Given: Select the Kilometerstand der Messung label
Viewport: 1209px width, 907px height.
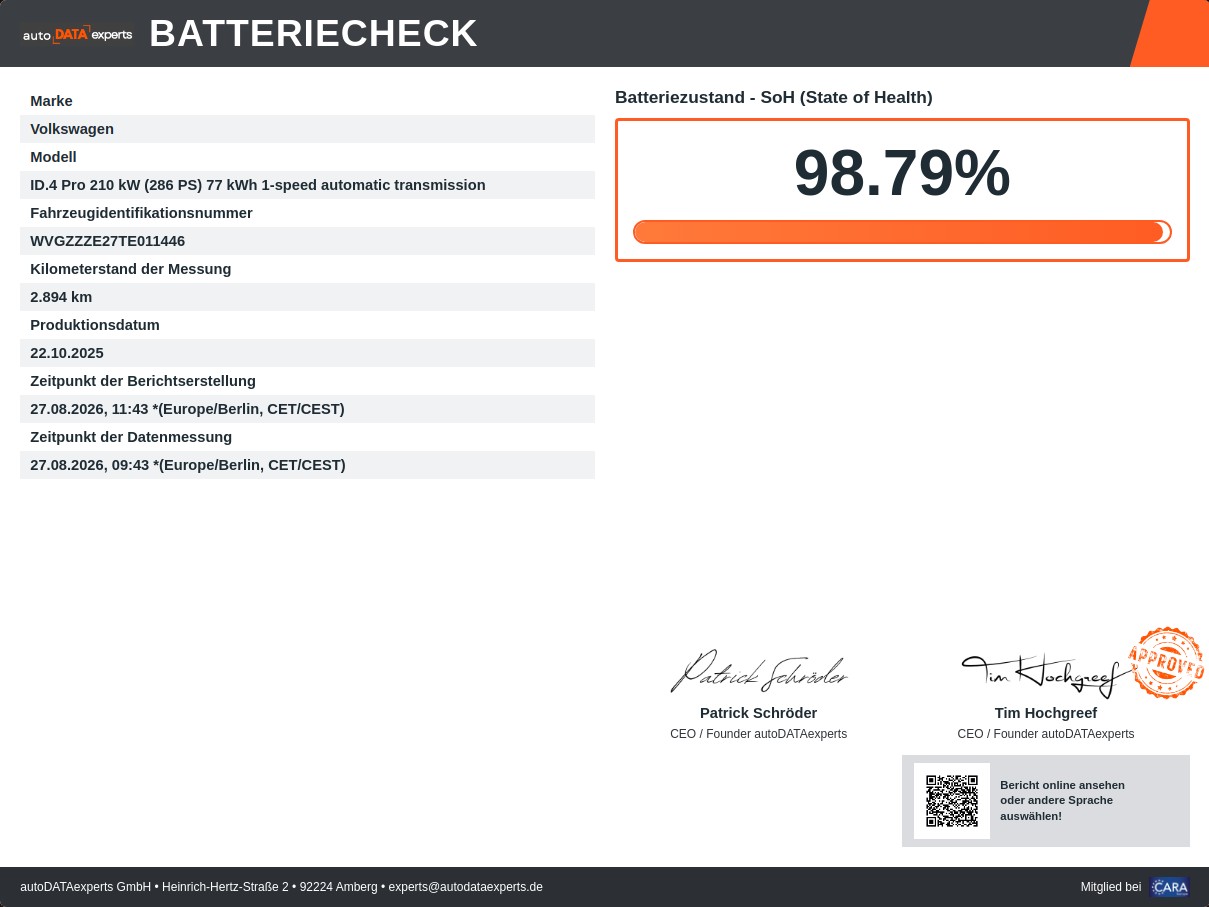Looking at the screenshot, I should point(131,269).
